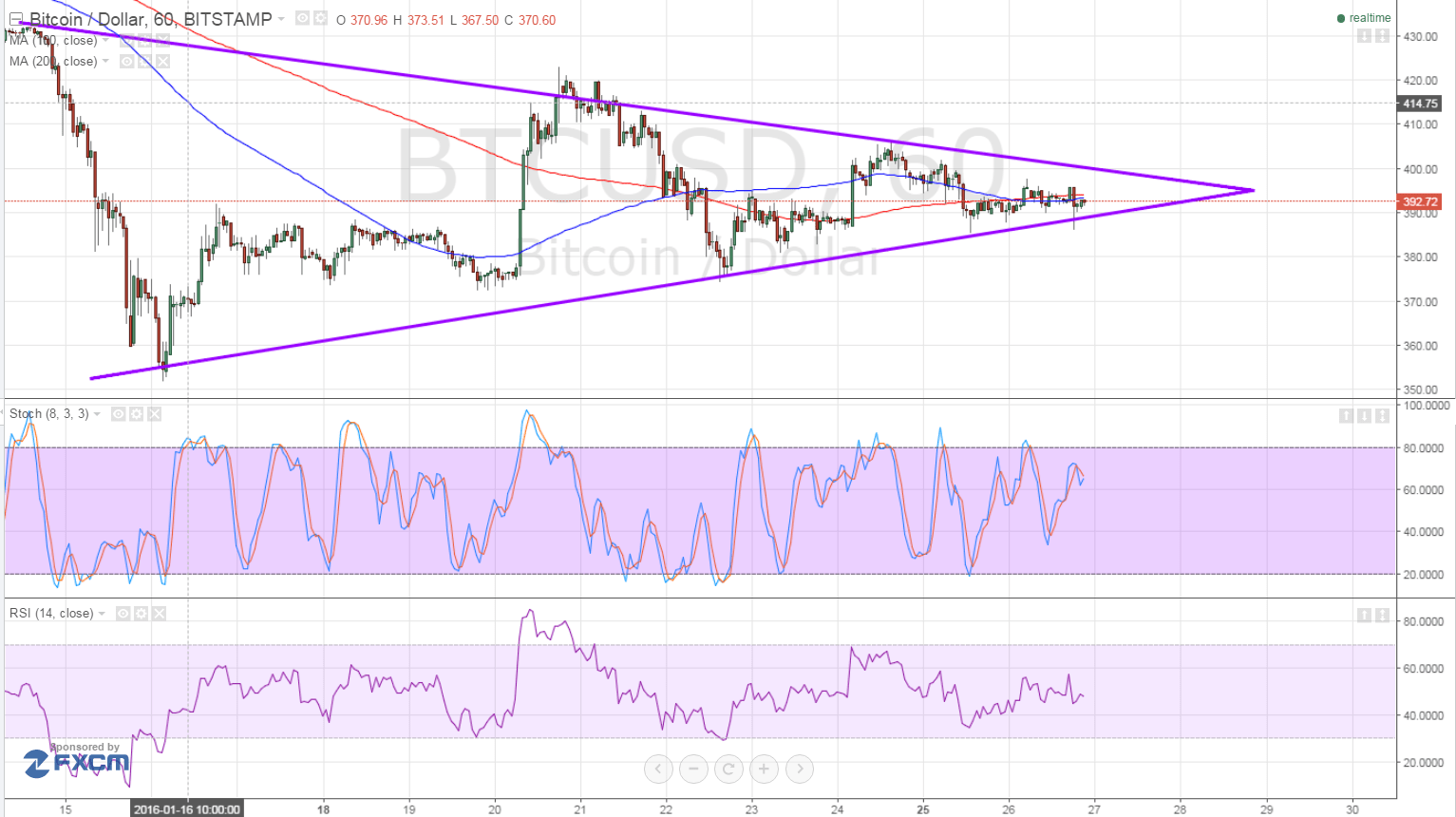The image size is (1456, 817).
Task: Open MA (200, close) settings gear
Action: click(x=144, y=61)
